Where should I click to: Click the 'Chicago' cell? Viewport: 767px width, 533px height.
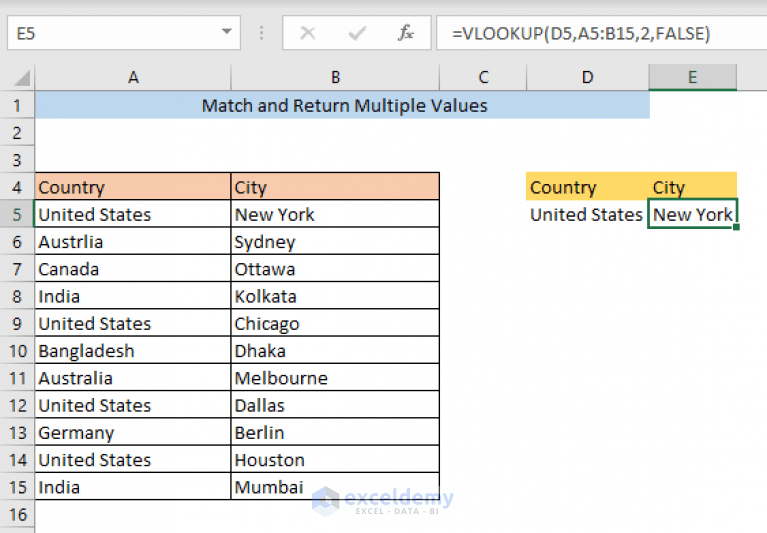click(x=335, y=323)
